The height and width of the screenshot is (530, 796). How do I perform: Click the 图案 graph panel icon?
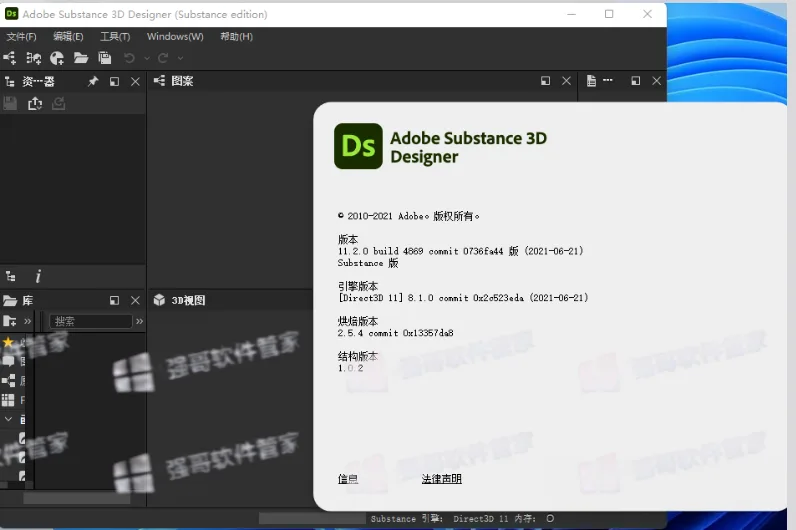coord(159,81)
